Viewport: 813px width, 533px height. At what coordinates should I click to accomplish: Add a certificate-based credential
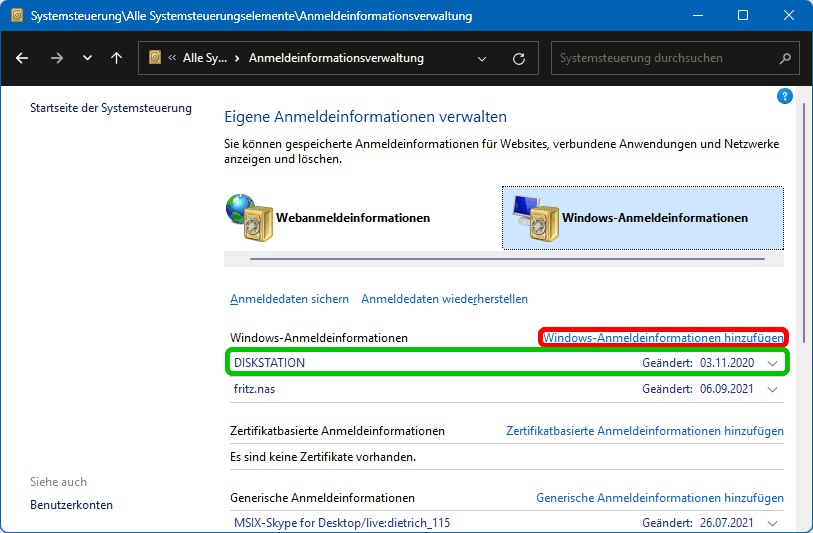(644, 431)
